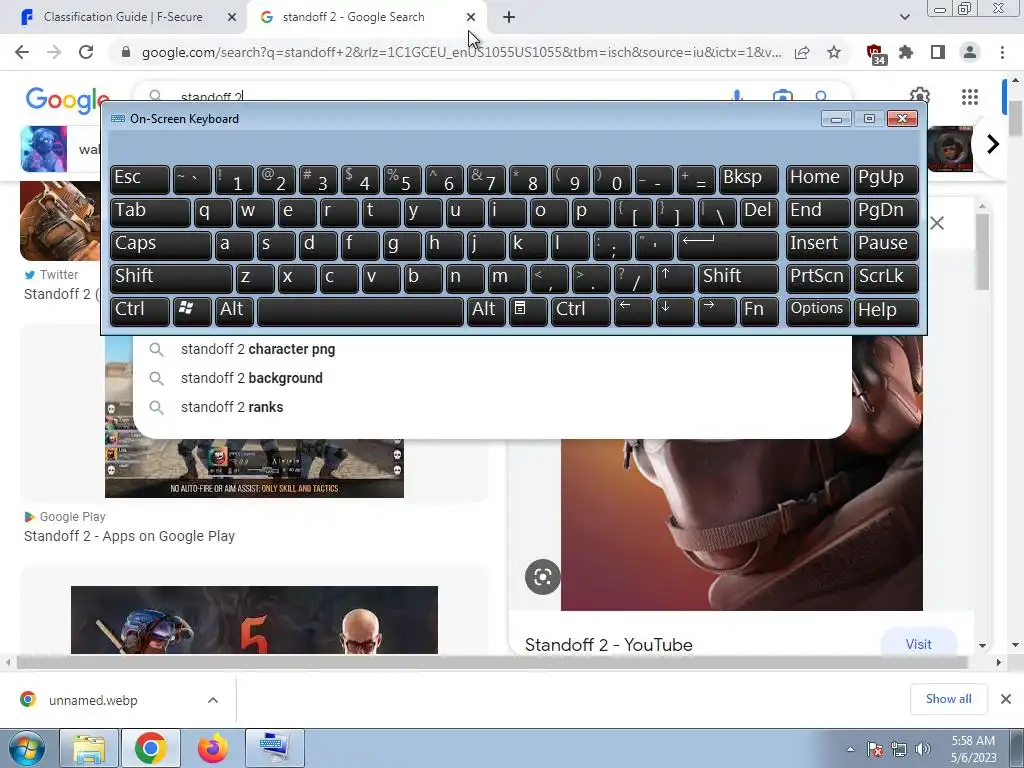Screen dimensions: 1024x768
Task: Open Google apps grid icon
Action: pos(970,97)
